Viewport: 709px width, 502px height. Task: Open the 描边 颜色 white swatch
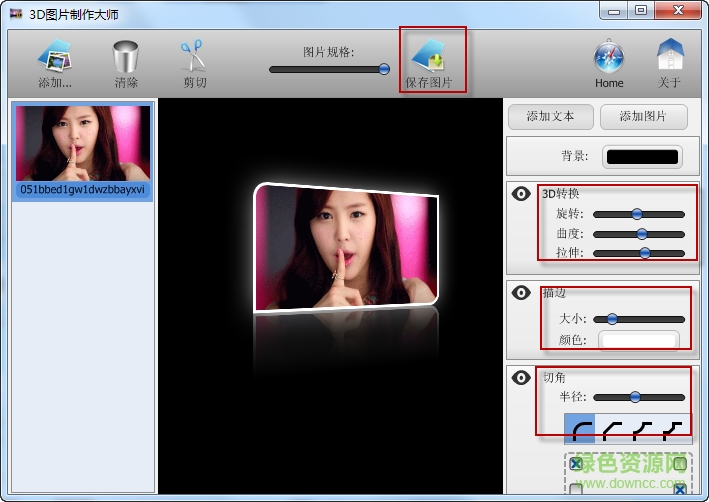[638, 341]
